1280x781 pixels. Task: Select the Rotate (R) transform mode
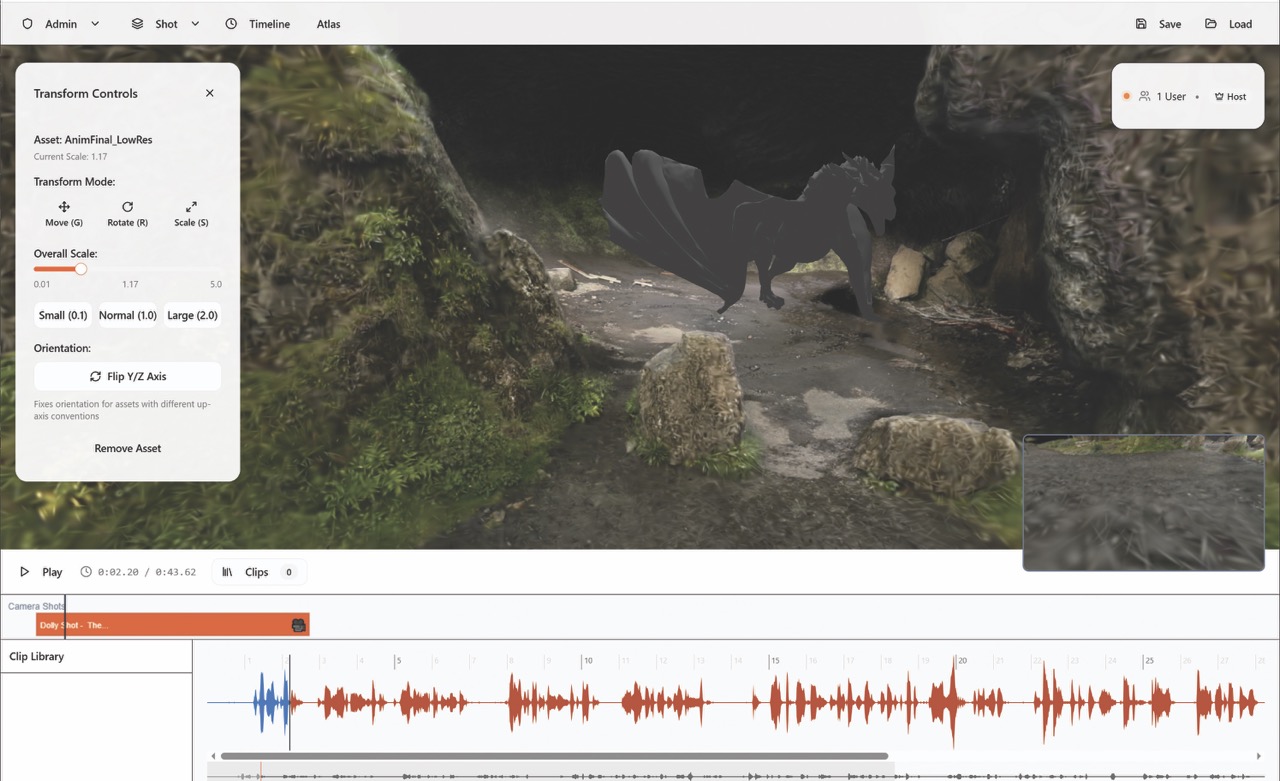[127, 213]
